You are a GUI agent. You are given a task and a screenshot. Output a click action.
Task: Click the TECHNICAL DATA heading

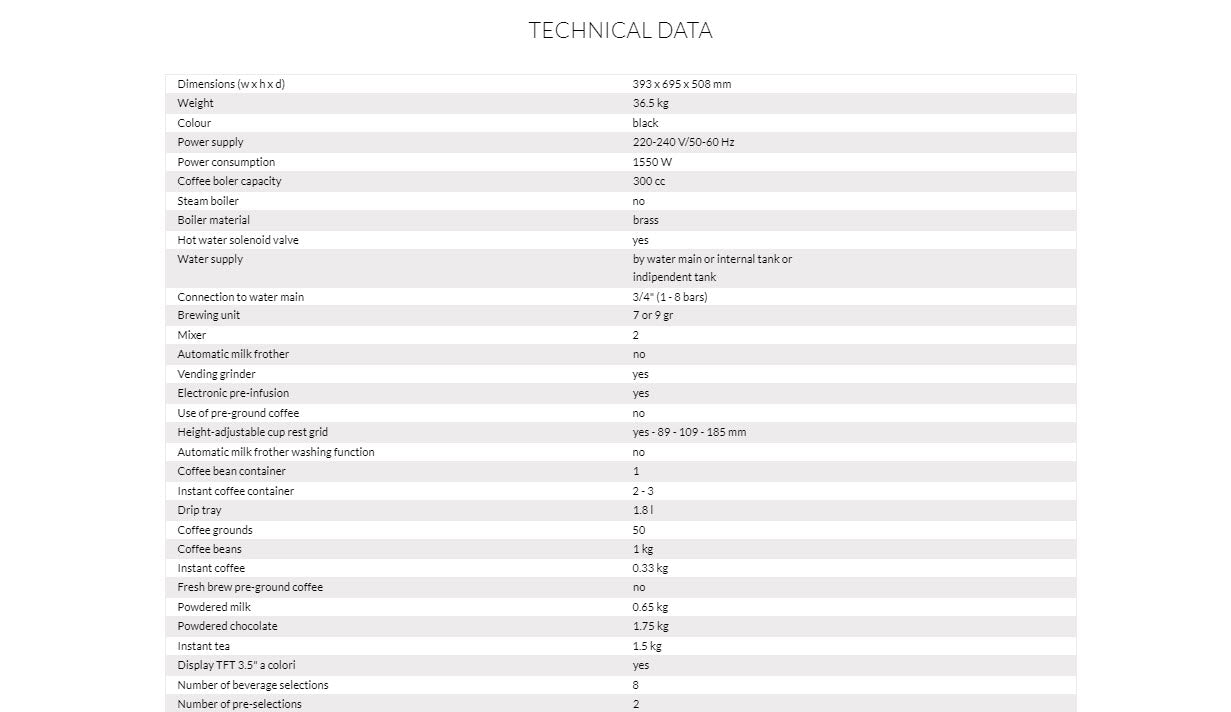coord(620,31)
